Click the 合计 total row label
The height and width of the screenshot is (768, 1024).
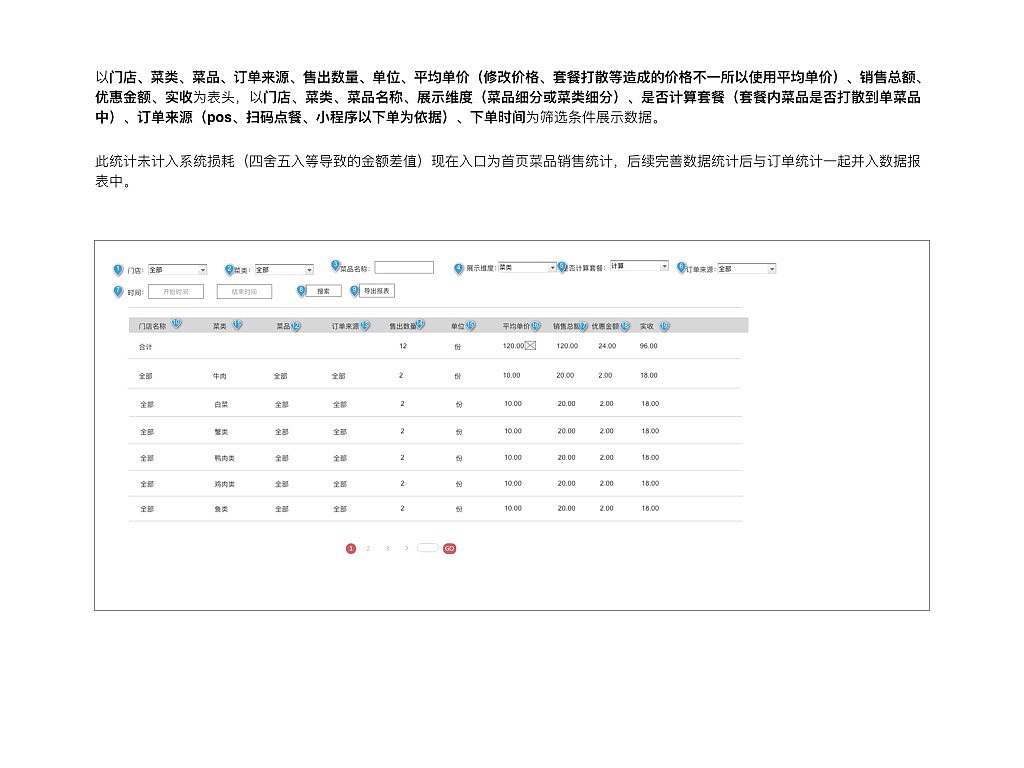point(145,347)
